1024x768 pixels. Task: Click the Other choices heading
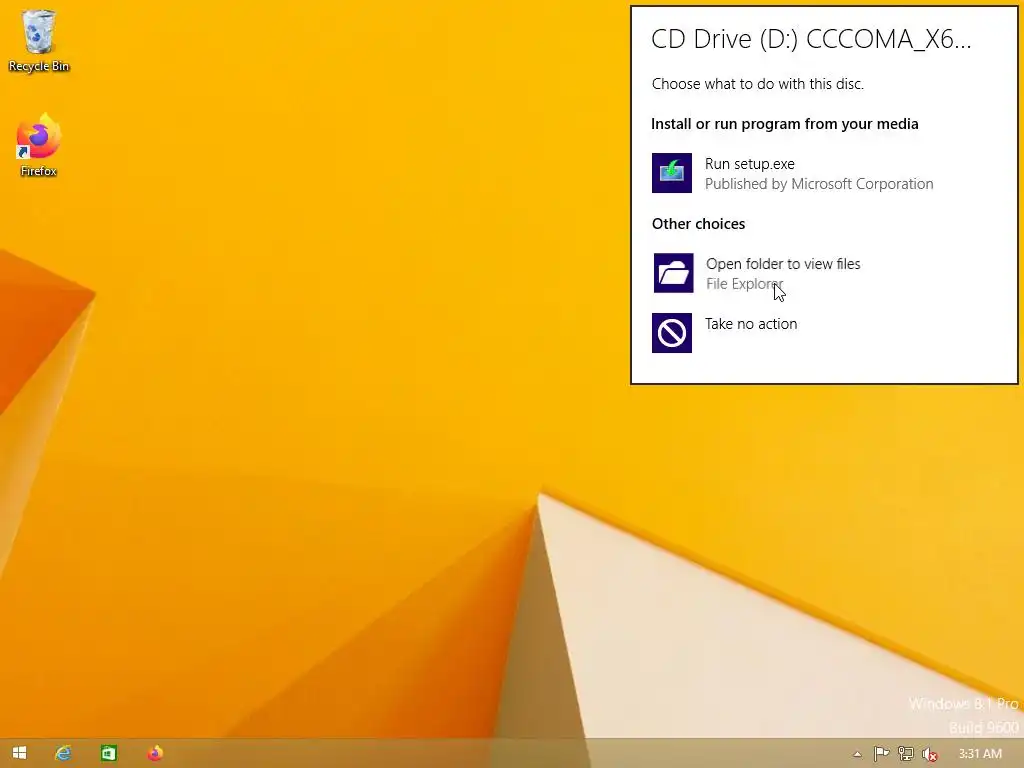coord(698,224)
